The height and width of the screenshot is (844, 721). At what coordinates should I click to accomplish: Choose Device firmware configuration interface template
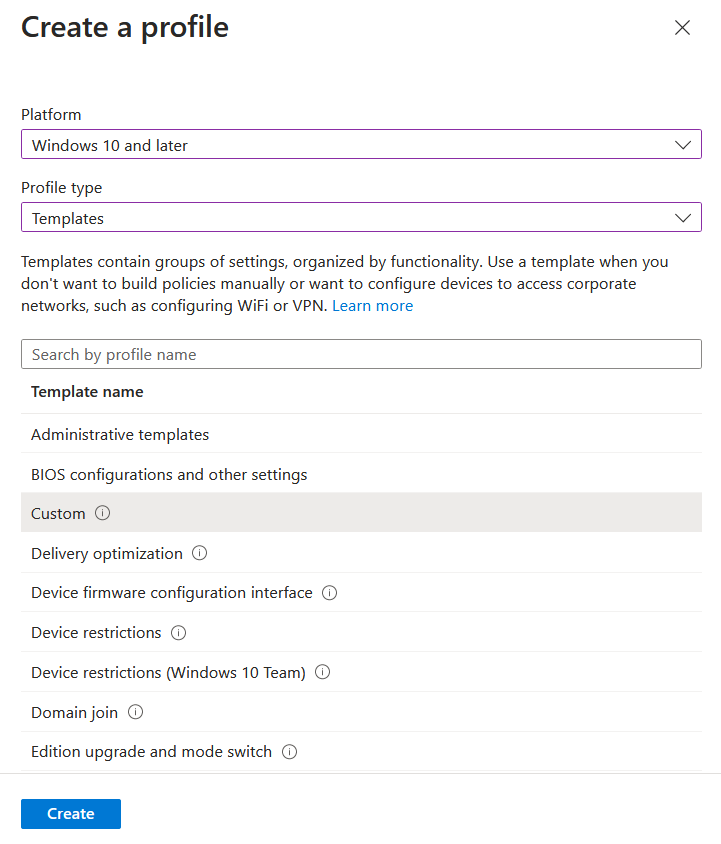click(172, 593)
